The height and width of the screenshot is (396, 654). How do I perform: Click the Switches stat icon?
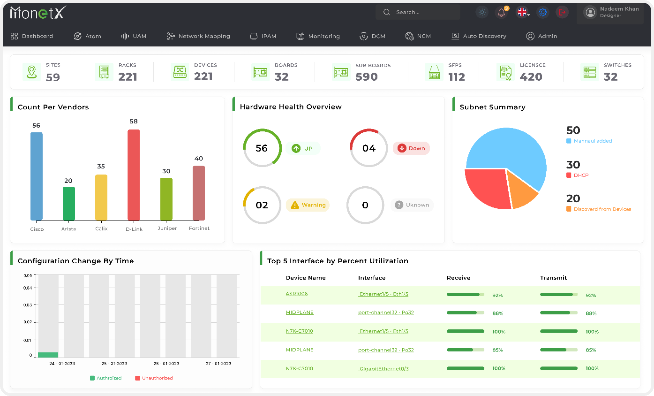tap(589, 72)
